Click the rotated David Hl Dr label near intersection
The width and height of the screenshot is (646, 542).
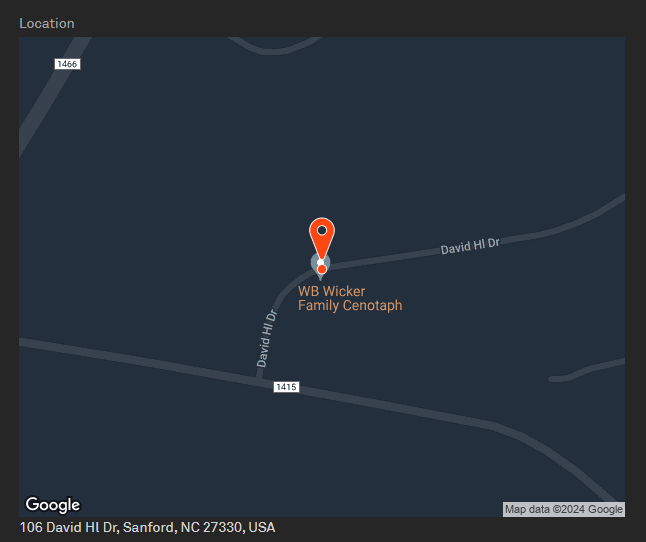coord(267,338)
